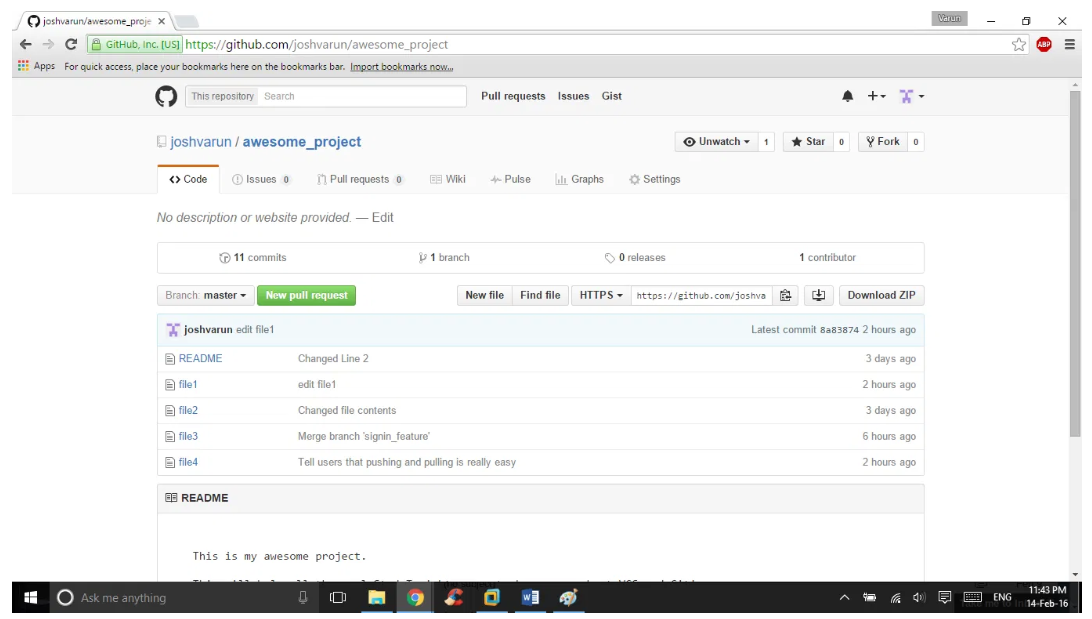Star the awesome_project repository
Screen dimensions: 1092x619
point(808,142)
